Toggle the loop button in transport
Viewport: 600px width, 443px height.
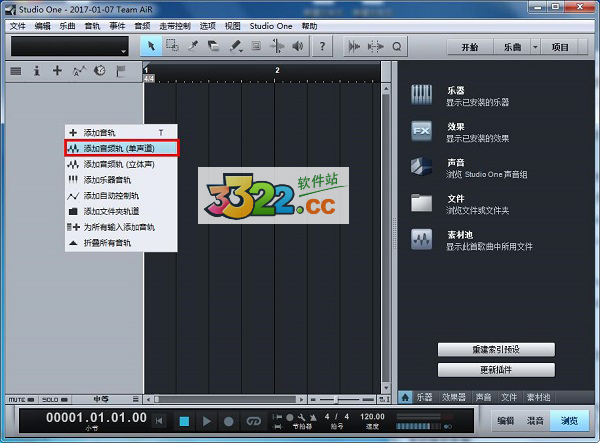click(253, 421)
